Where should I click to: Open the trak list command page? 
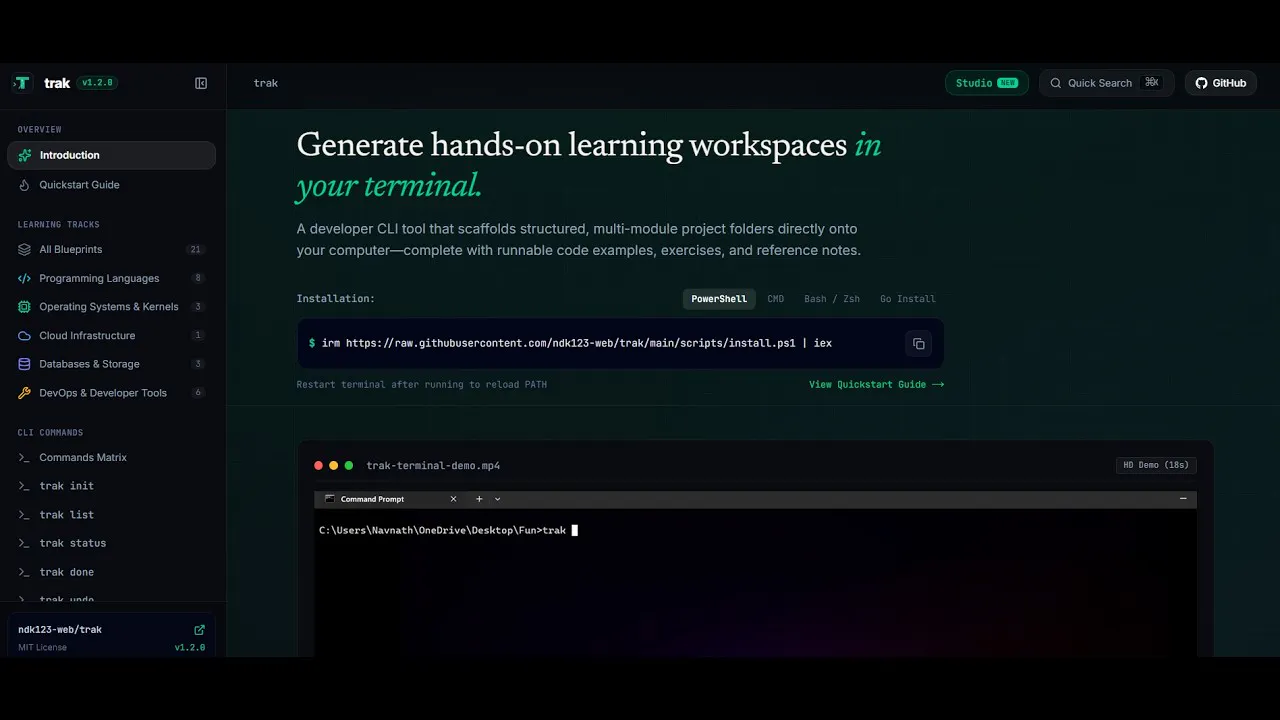coord(111,515)
